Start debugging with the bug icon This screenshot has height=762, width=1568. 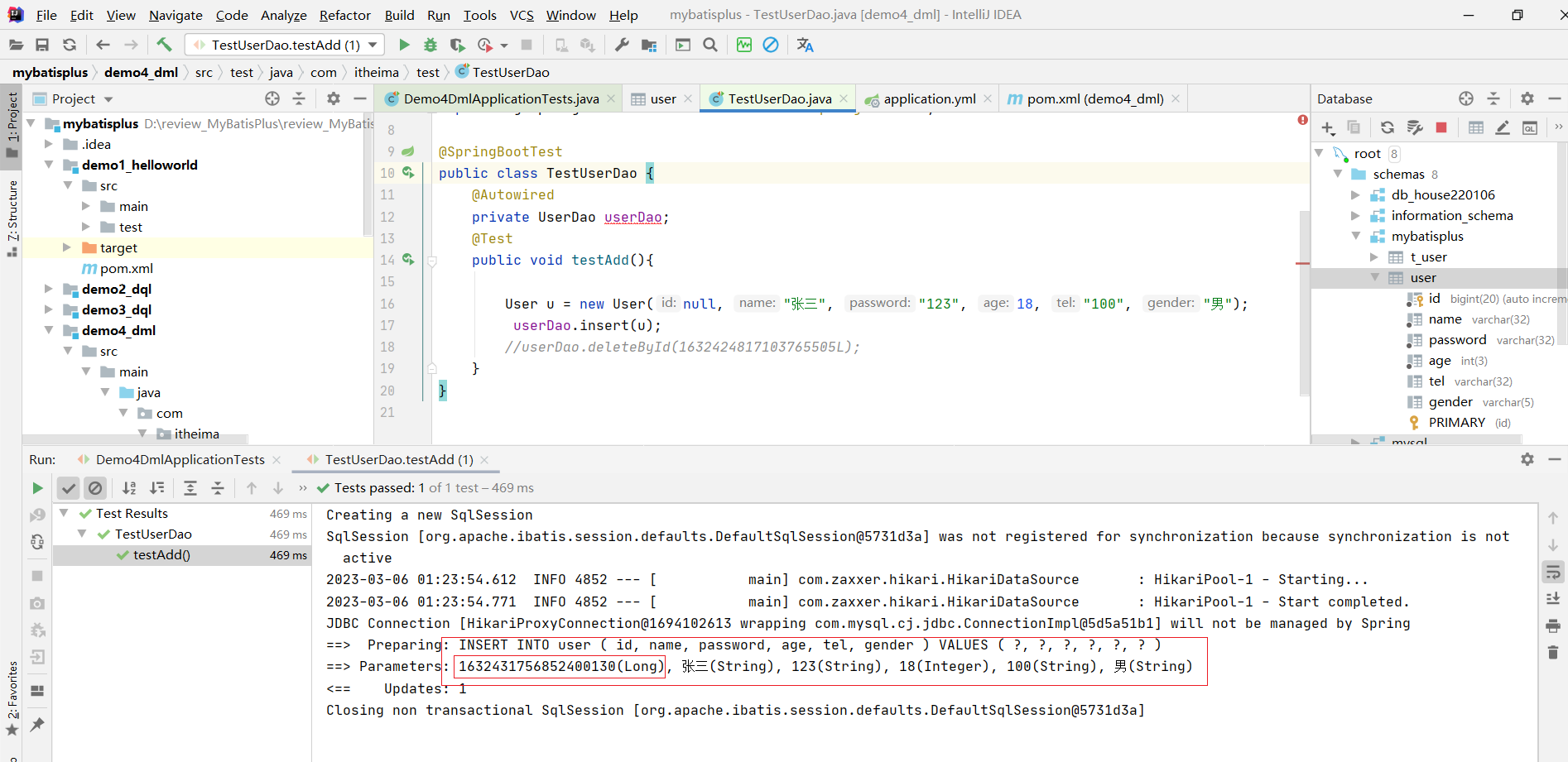(x=430, y=45)
